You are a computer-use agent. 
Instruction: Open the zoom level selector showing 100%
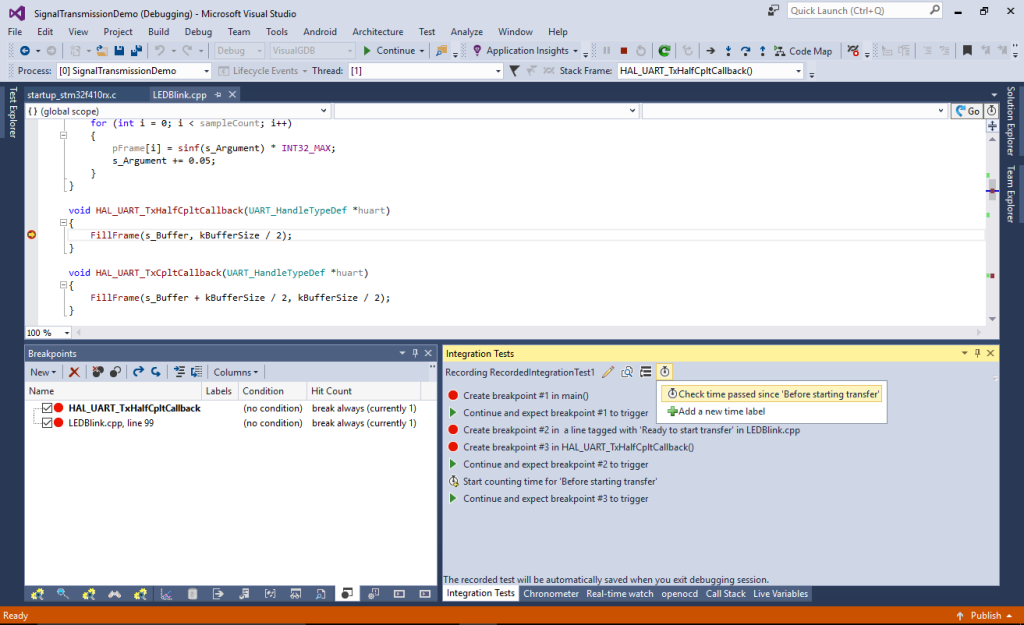[46, 332]
